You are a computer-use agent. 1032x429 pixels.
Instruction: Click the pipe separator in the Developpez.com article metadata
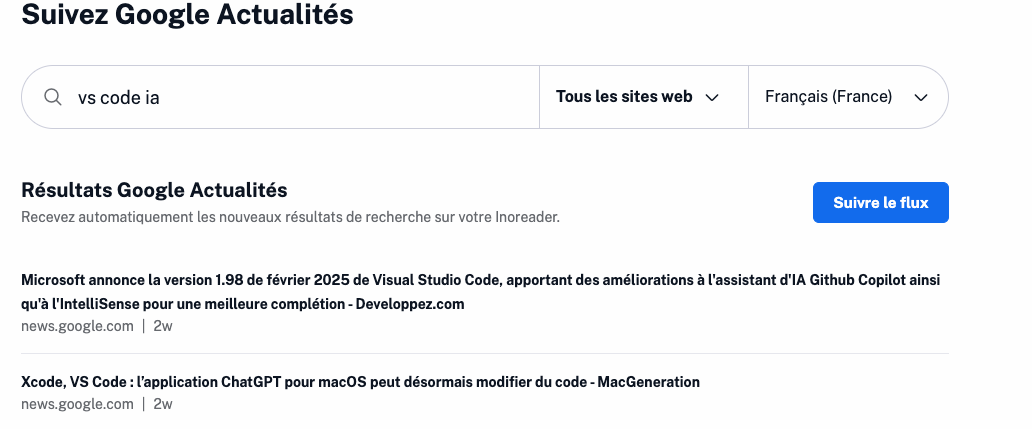click(144, 325)
